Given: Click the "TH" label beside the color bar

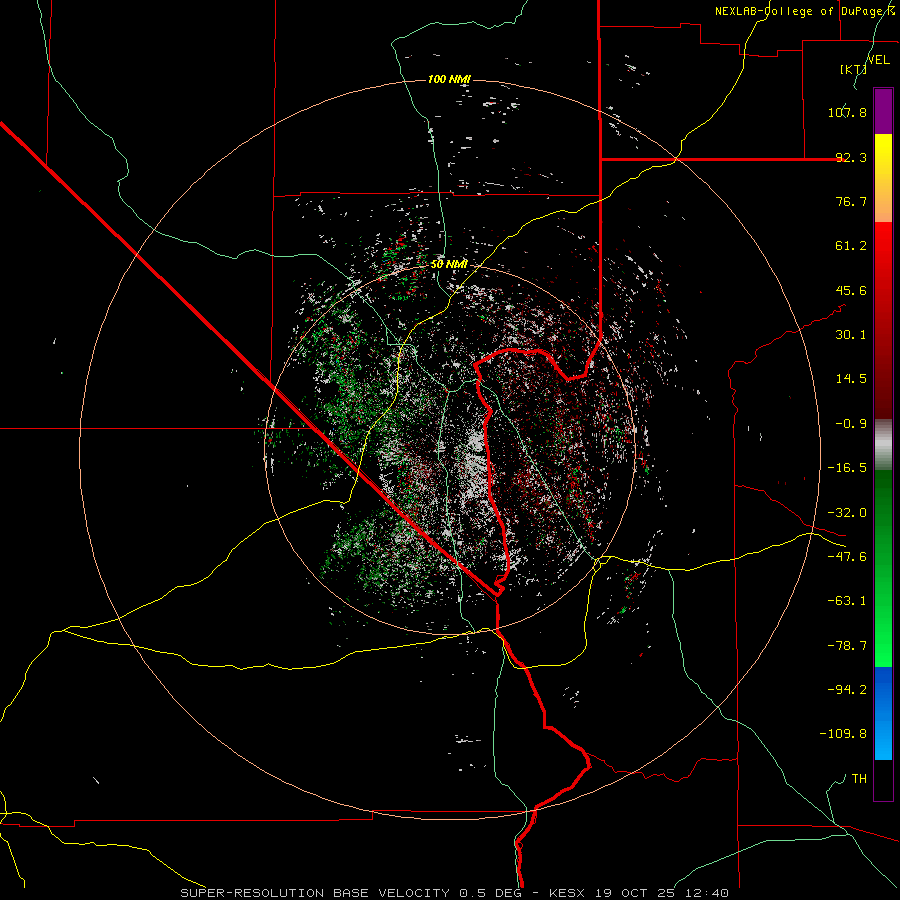Looking at the screenshot, I should (859, 778).
